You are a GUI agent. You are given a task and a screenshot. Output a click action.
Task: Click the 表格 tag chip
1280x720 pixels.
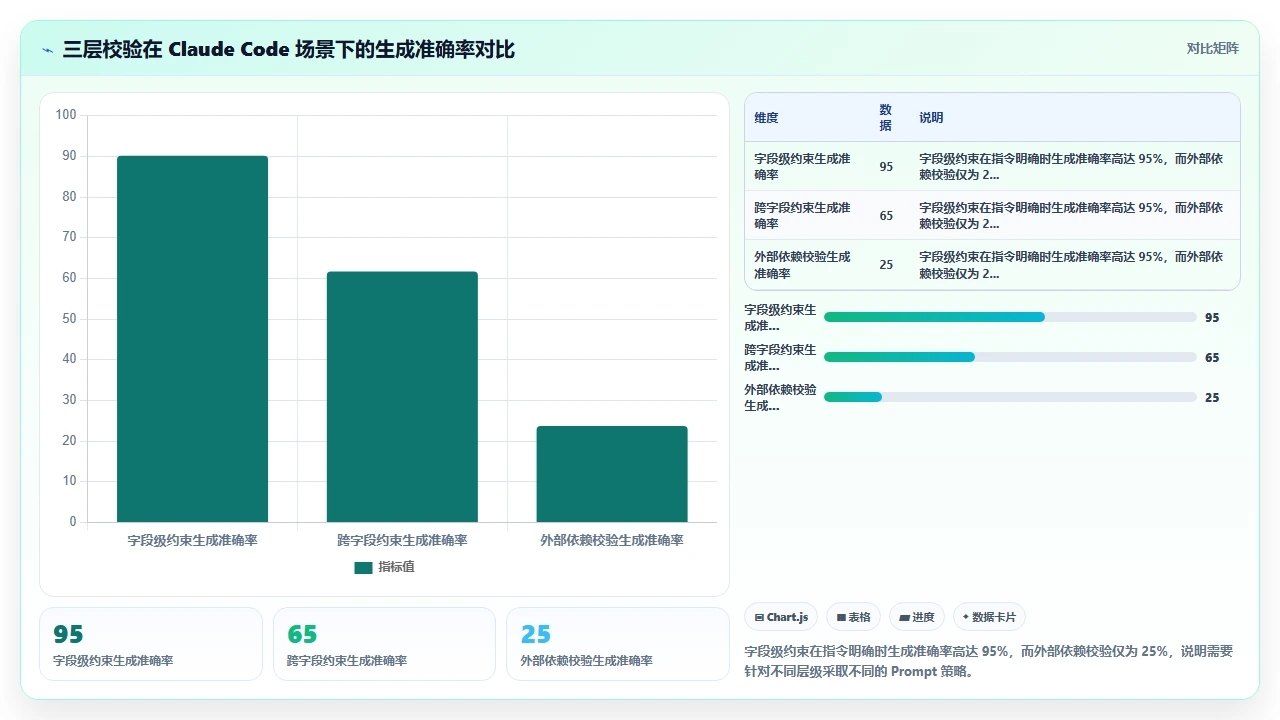click(x=853, y=617)
